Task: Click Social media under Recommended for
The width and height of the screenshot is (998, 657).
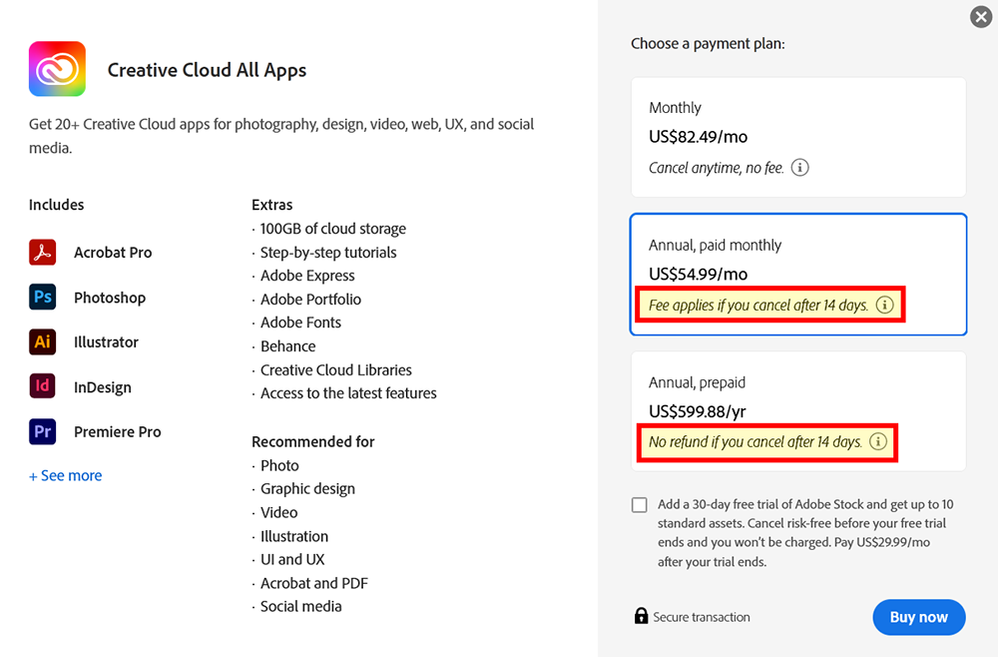Action: tap(300, 607)
